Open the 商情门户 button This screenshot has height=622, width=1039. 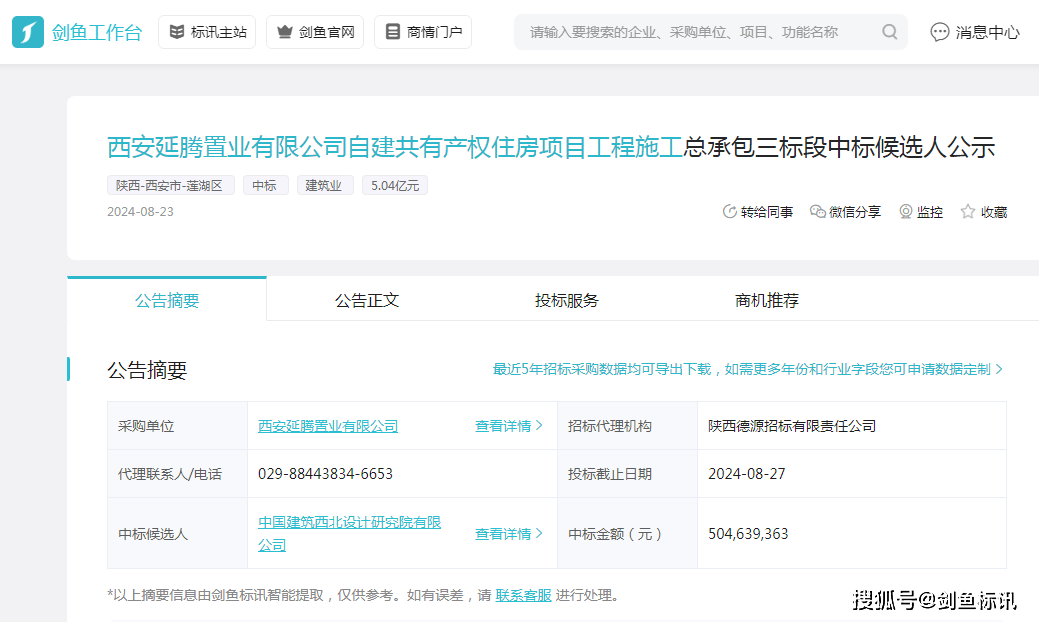423,32
